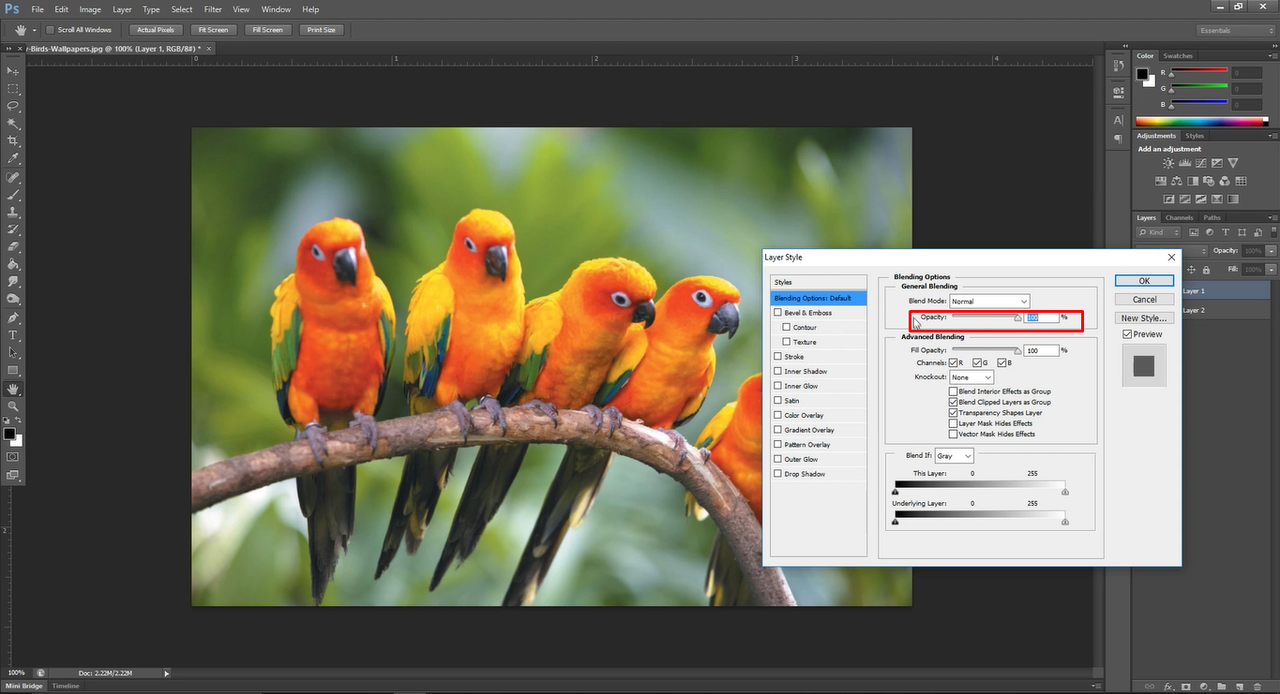Uncheck Transparency Shapes Layer
Viewport: 1280px width, 694px height.
click(953, 412)
